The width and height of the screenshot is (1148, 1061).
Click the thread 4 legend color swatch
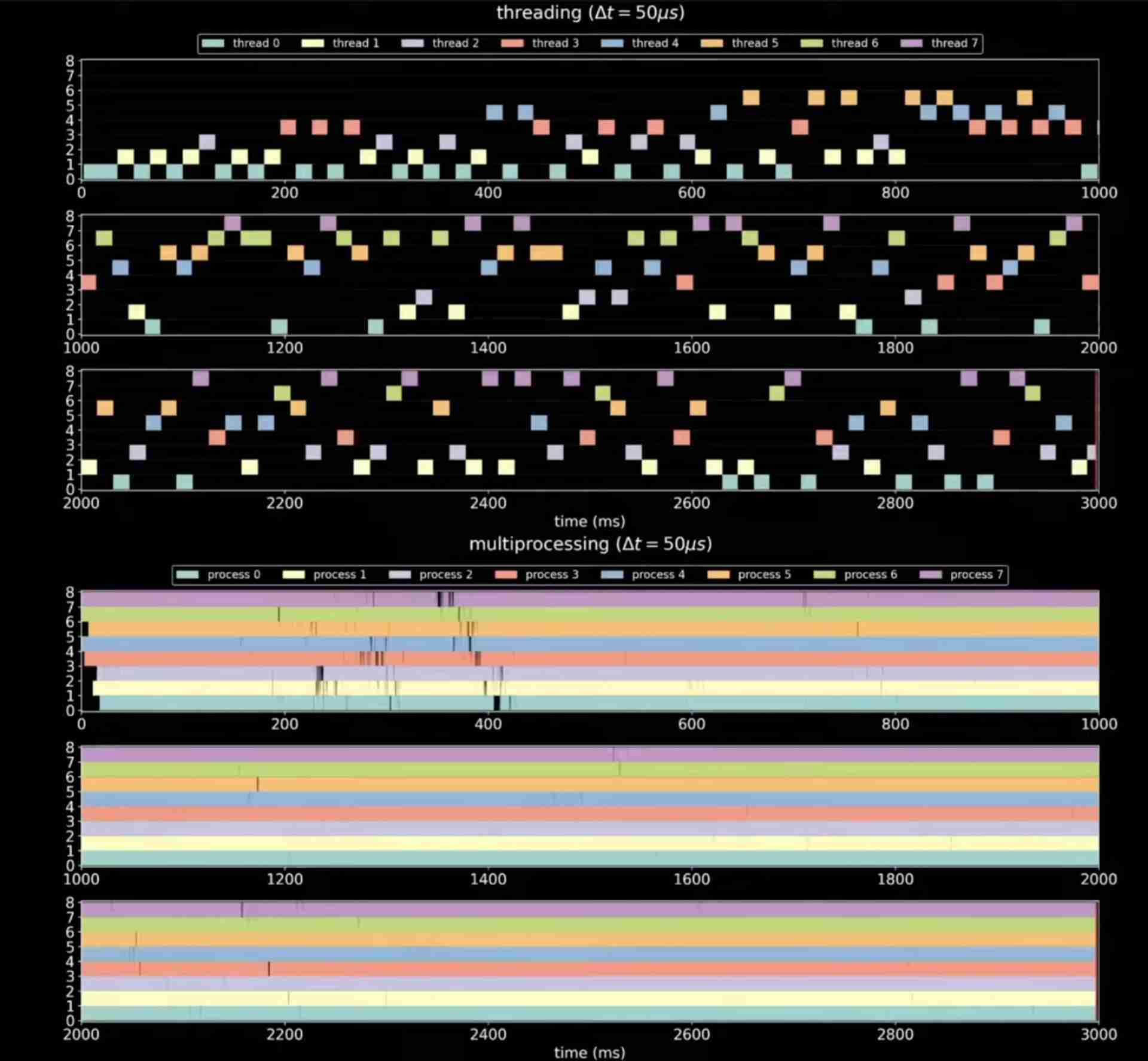tap(612, 43)
